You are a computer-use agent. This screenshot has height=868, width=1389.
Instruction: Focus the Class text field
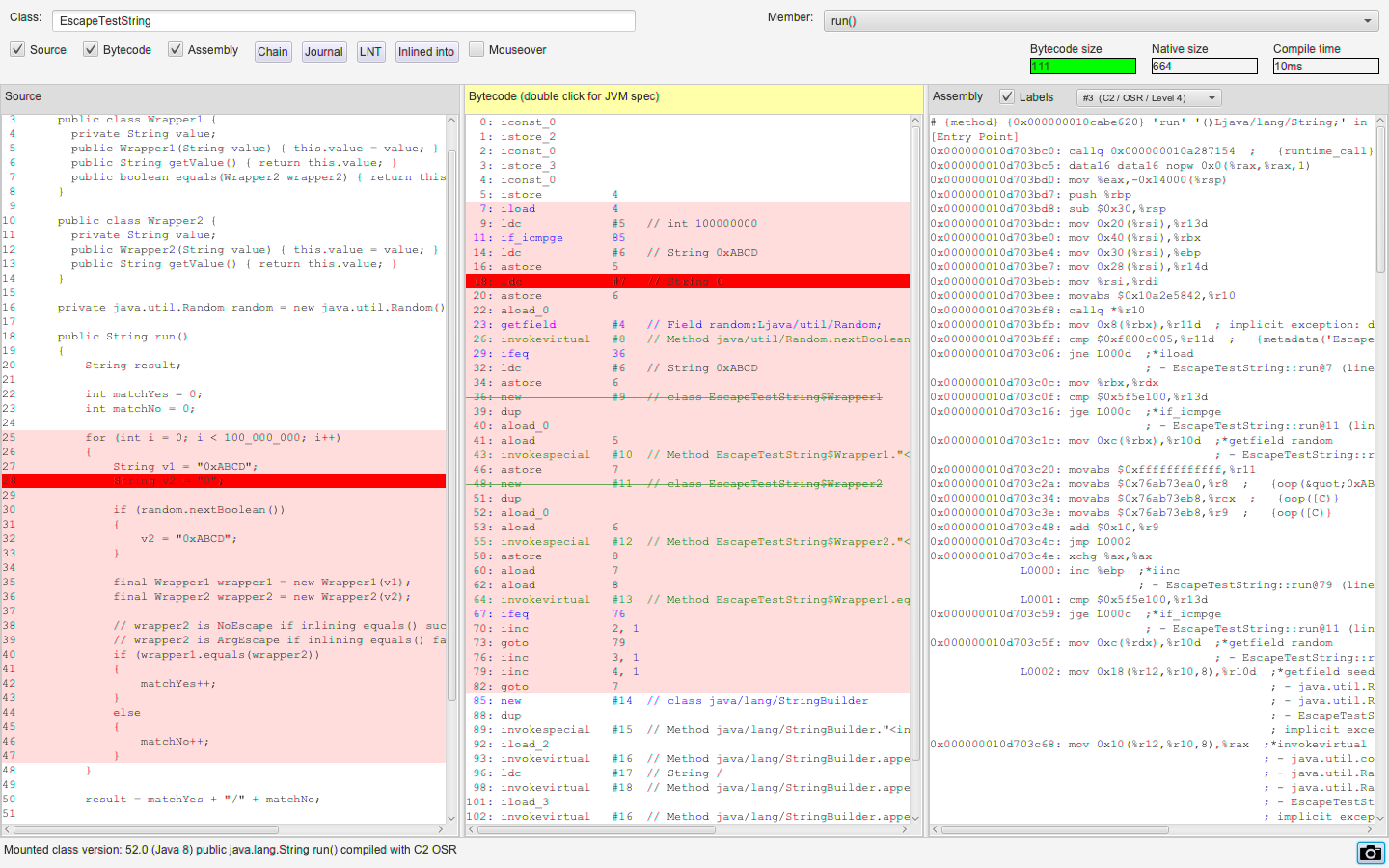(342, 21)
